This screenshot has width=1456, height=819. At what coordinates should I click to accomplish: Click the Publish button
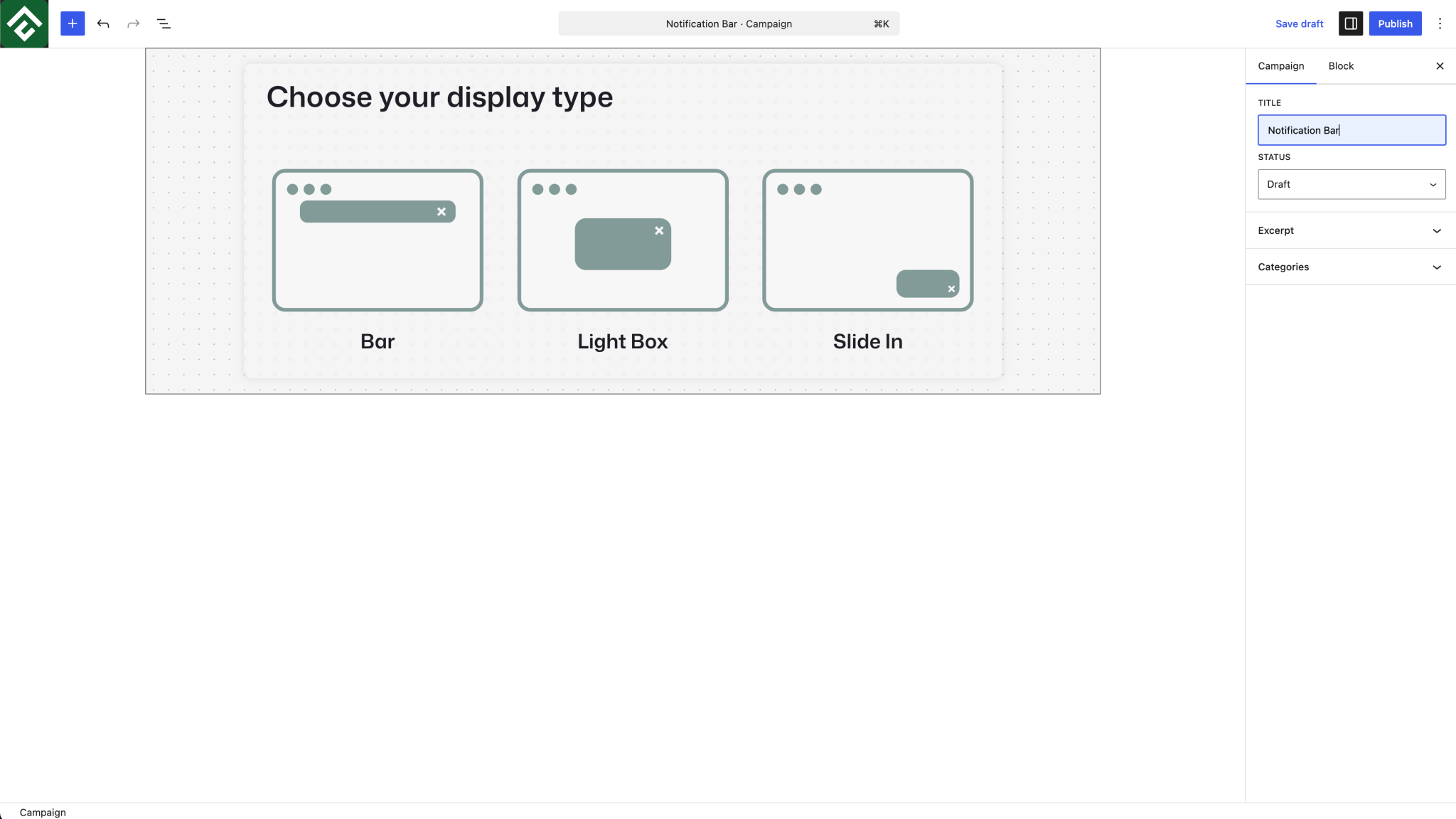click(x=1395, y=23)
